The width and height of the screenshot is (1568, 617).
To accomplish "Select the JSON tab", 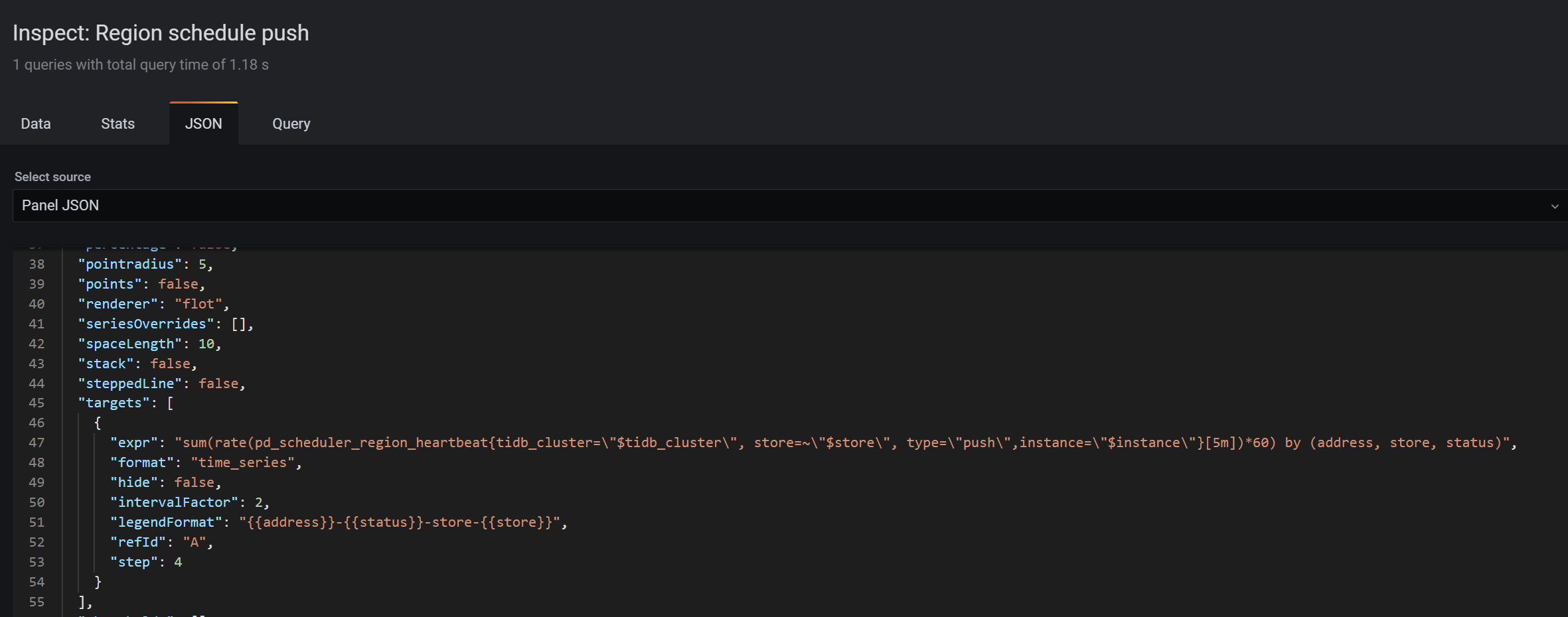I will [204, 123].
